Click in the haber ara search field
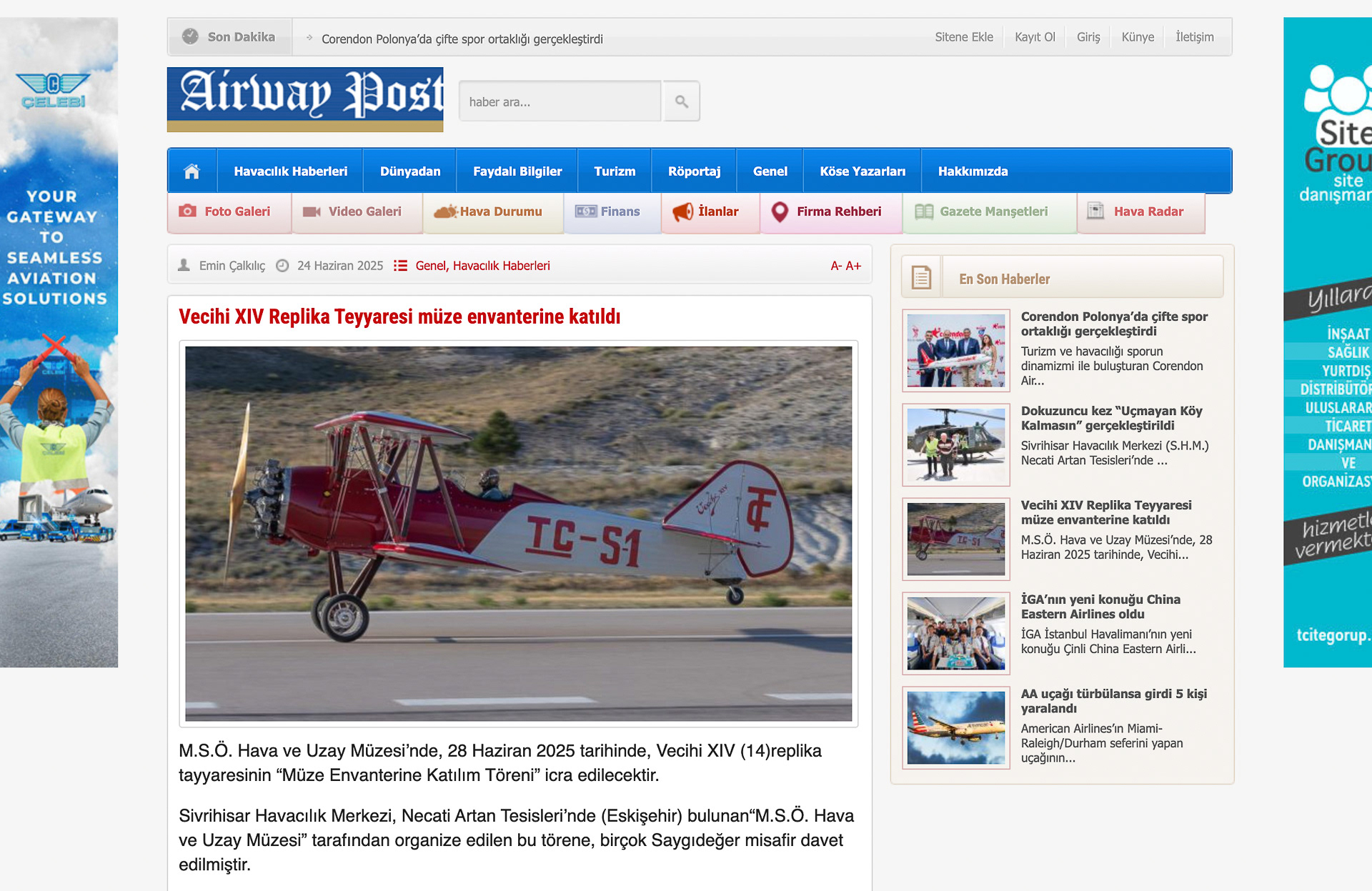 (x=560, y=101)
